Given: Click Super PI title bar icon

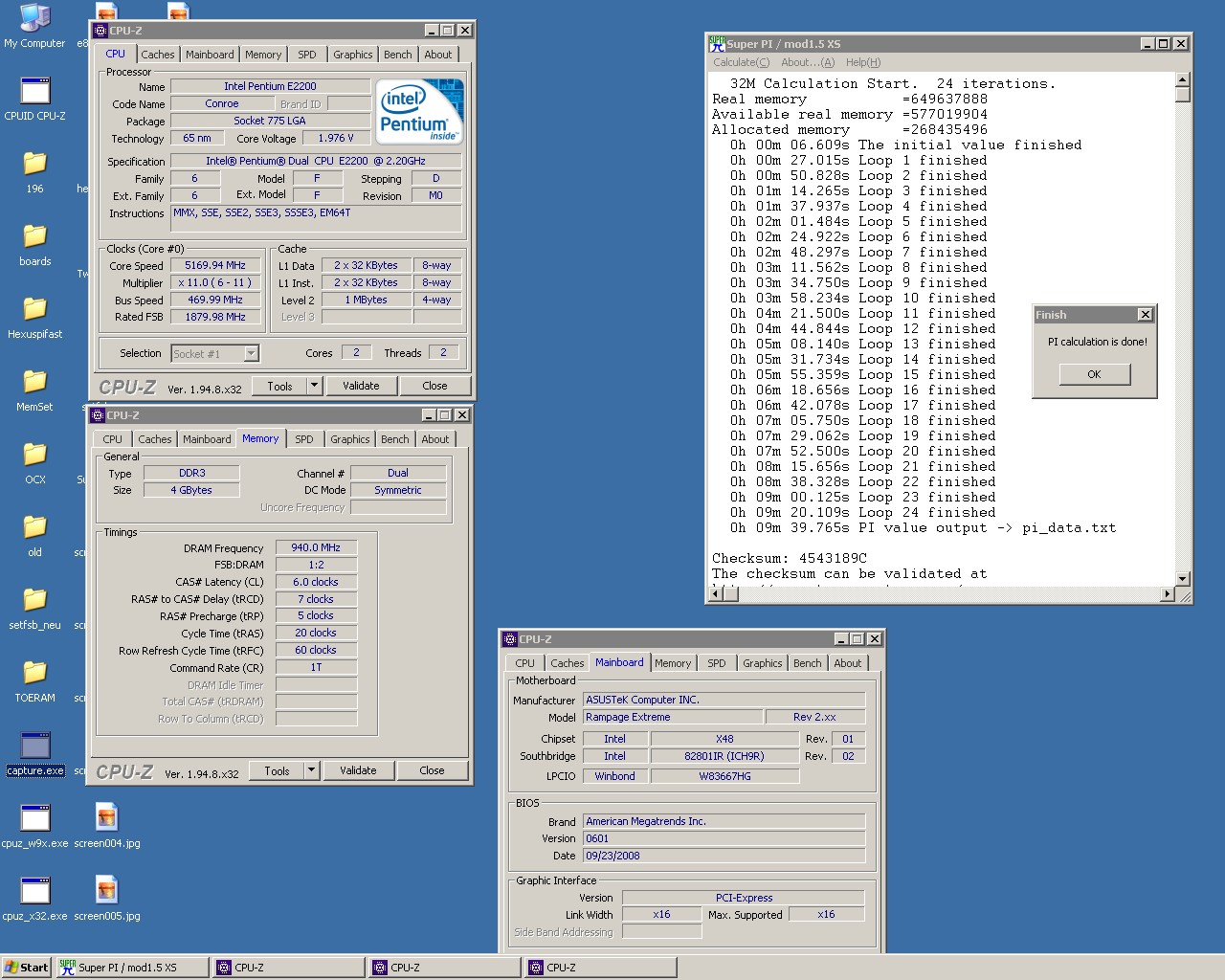Looking at the screenshot, I should tap(717, 43).
